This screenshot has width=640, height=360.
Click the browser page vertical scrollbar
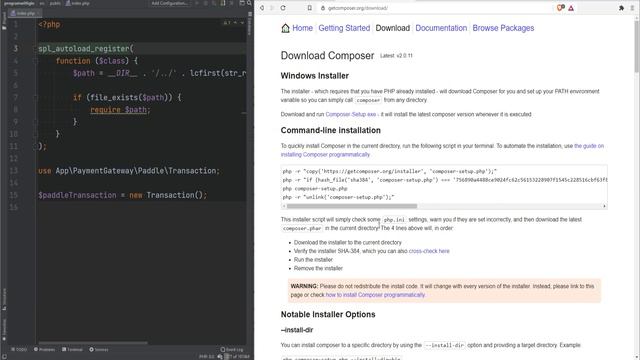636,47
